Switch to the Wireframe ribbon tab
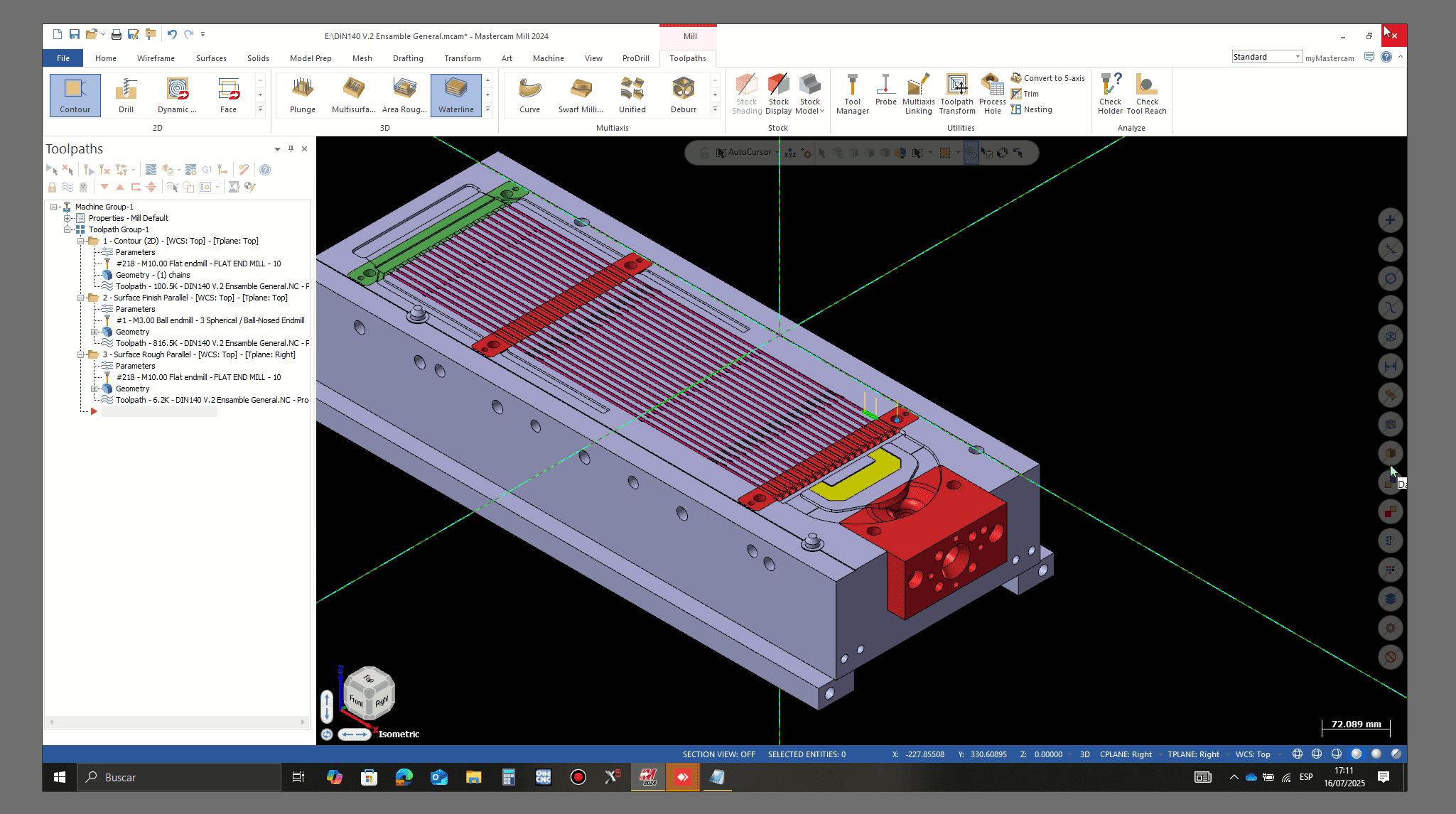This screenshot has width=1456, height=814. (156, 58)
